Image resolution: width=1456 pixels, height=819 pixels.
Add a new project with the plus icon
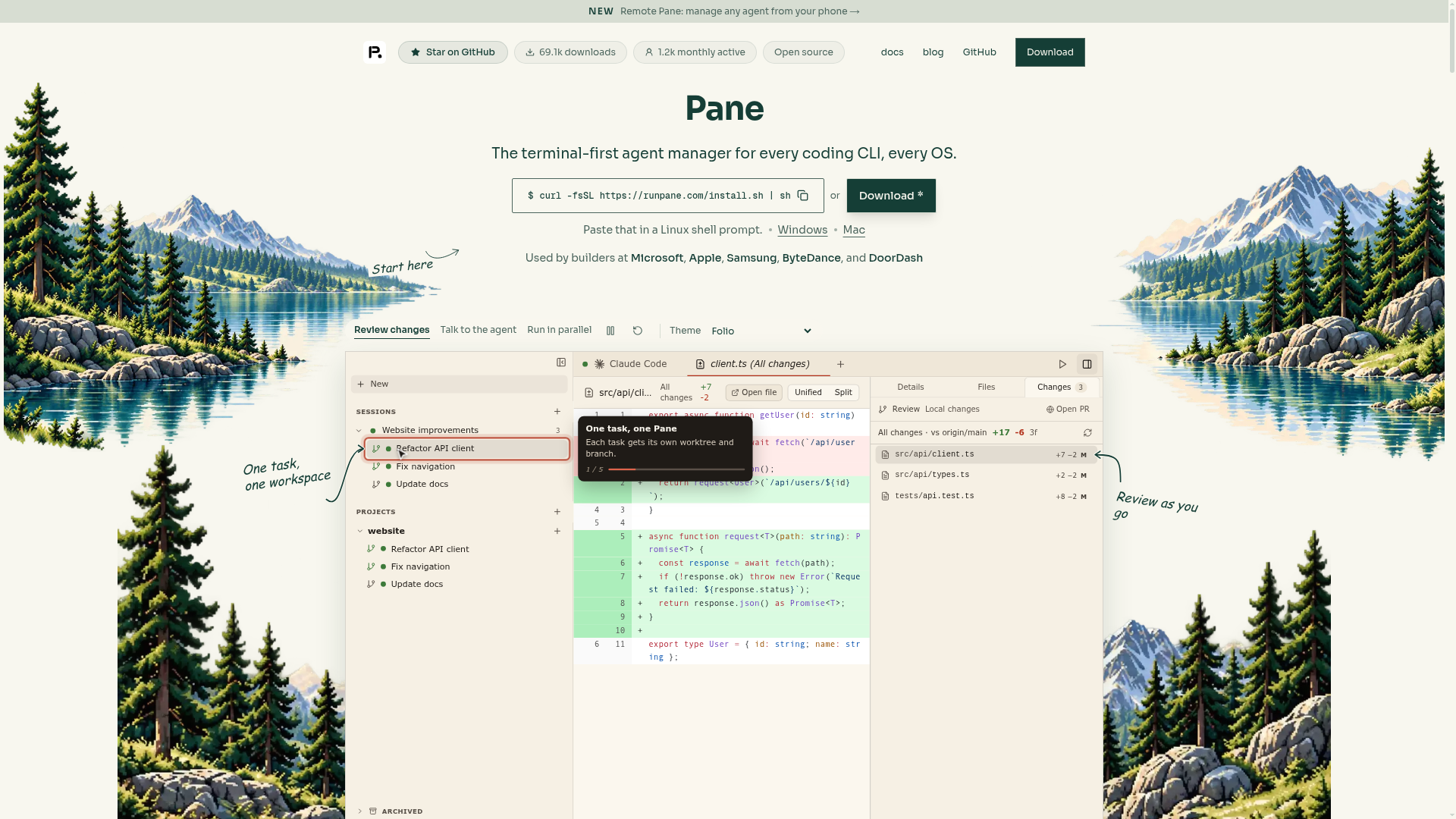tap(557, 512)
